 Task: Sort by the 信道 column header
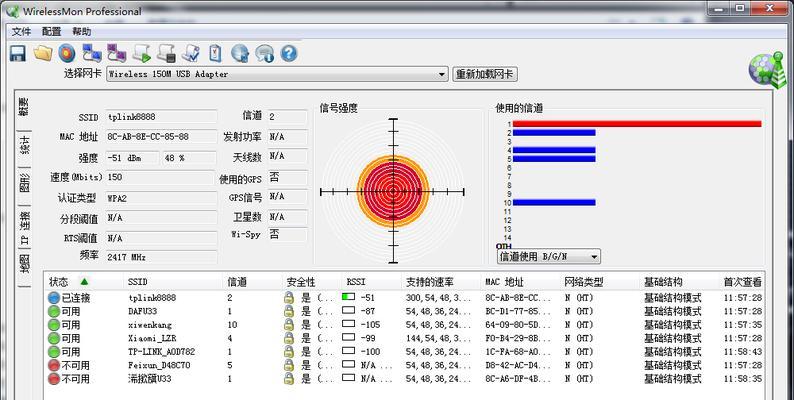[236, 282]
